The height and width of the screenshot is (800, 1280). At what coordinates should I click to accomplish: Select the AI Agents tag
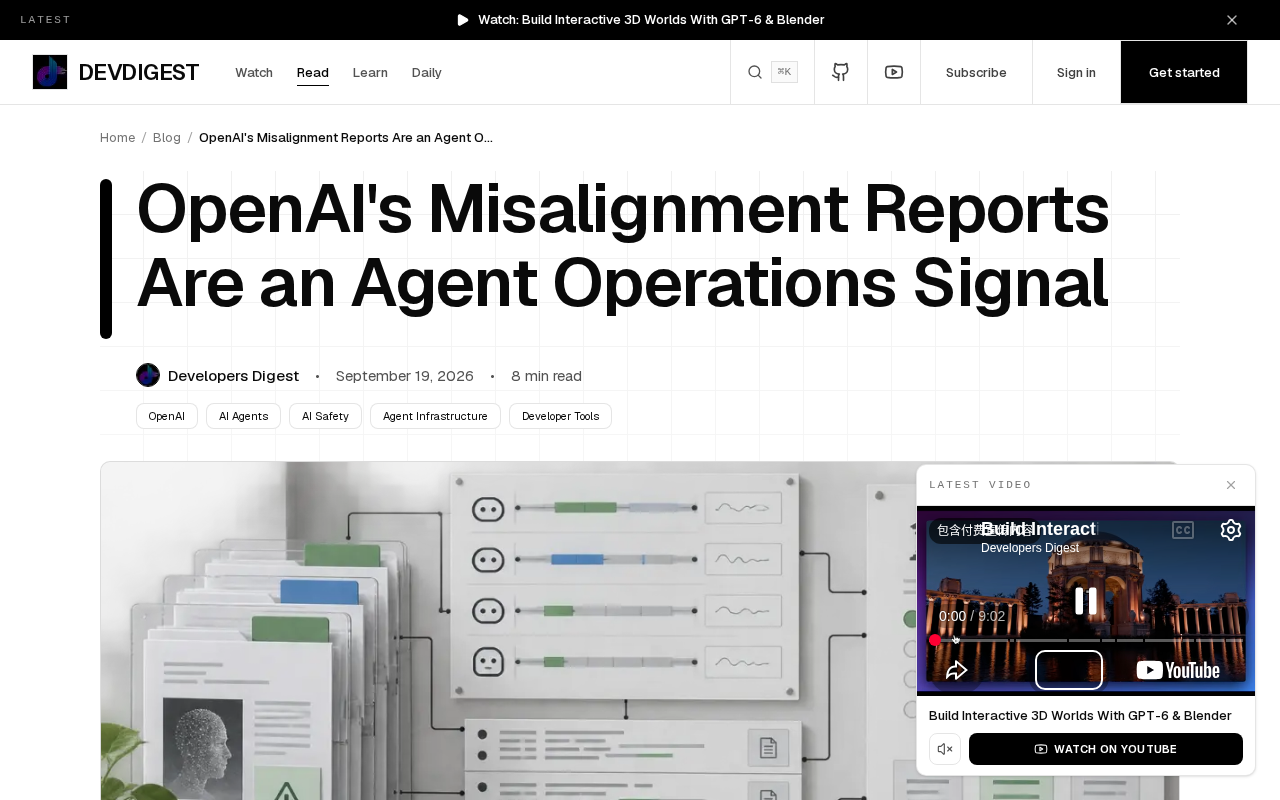point(243,416)
